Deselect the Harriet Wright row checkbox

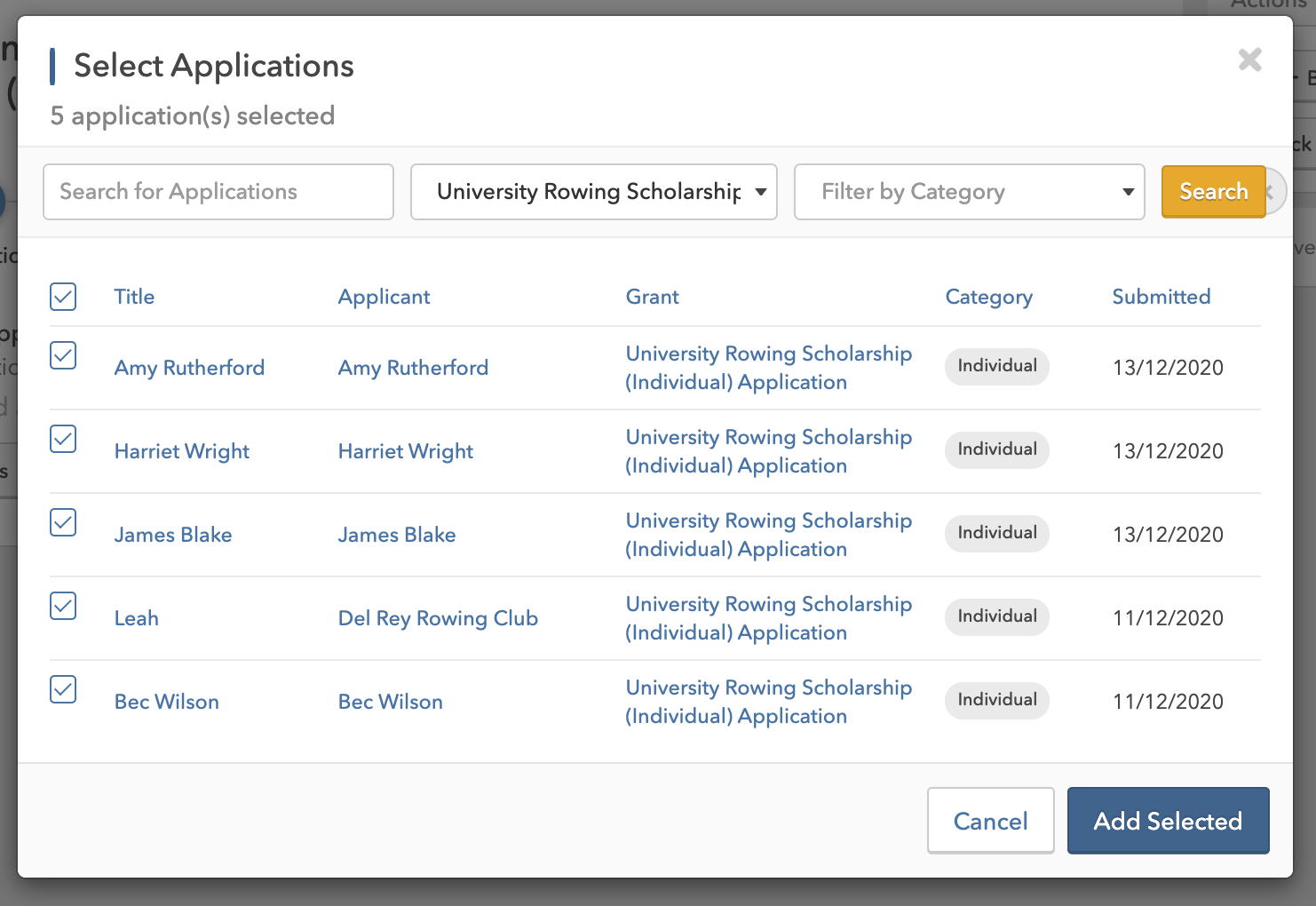pos(63,439)
